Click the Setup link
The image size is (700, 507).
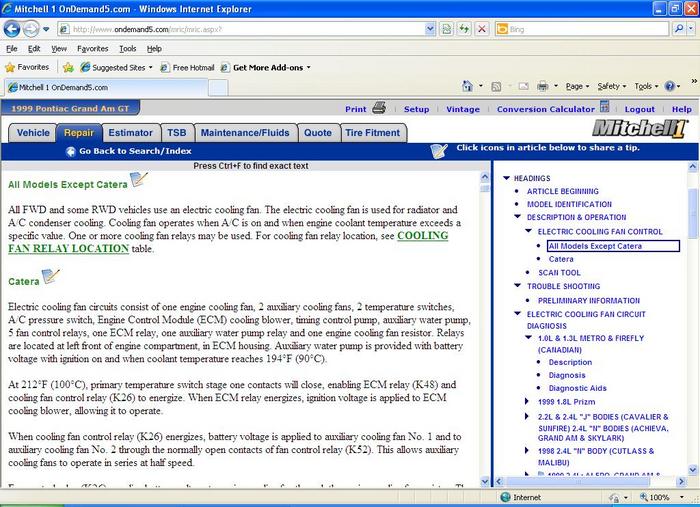click(417, 109)
